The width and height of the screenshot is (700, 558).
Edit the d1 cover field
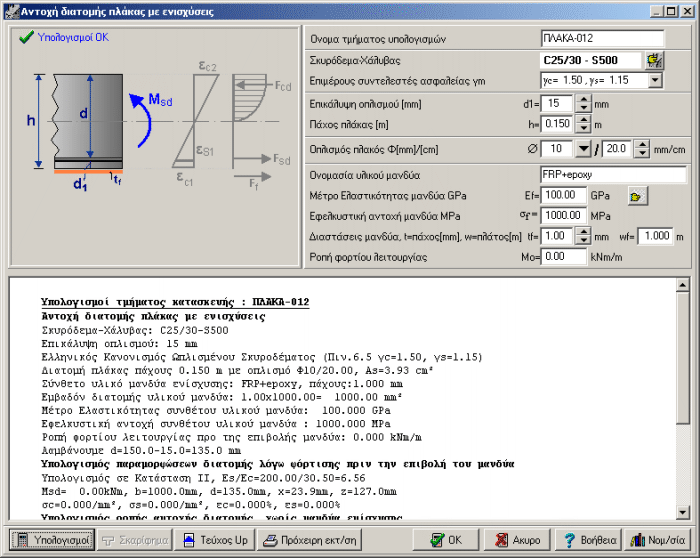coord(557,104)
